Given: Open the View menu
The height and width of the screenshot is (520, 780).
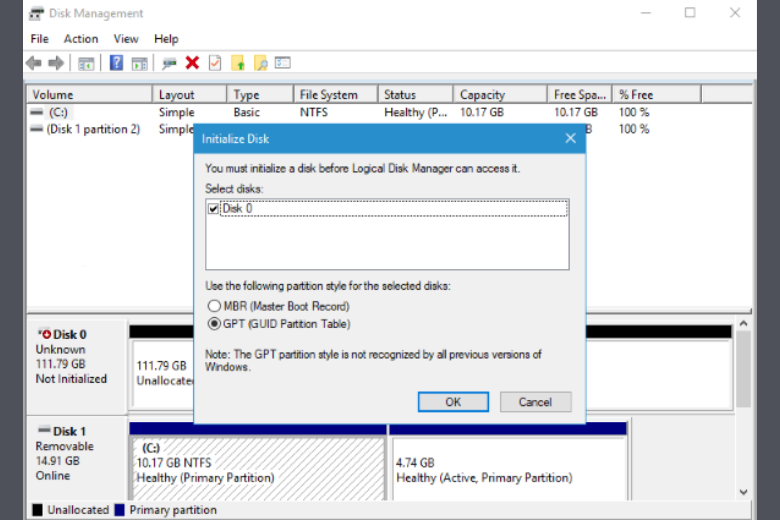Looking at the screenshot, I should coord(126,39).
